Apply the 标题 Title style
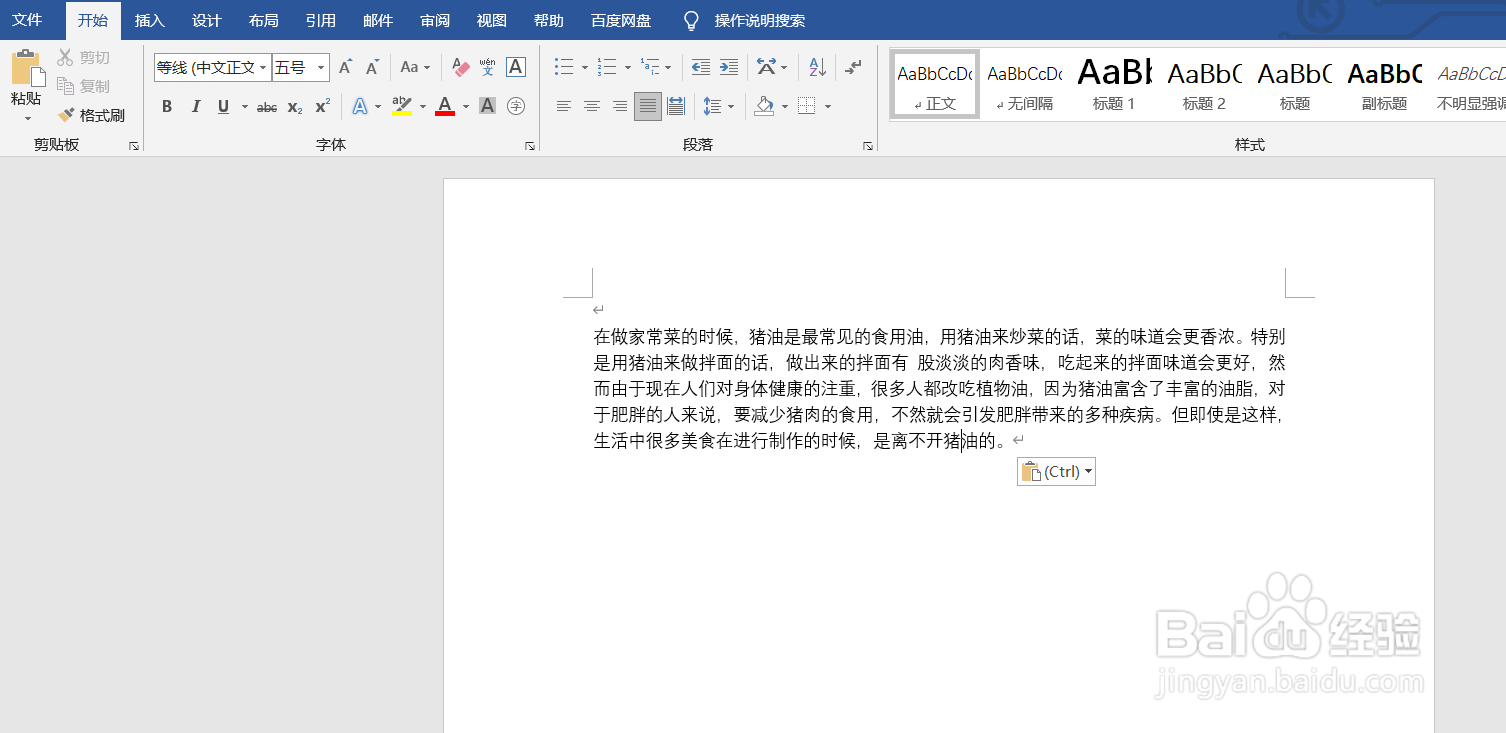1506x733 pixels. coord(1294,84)
